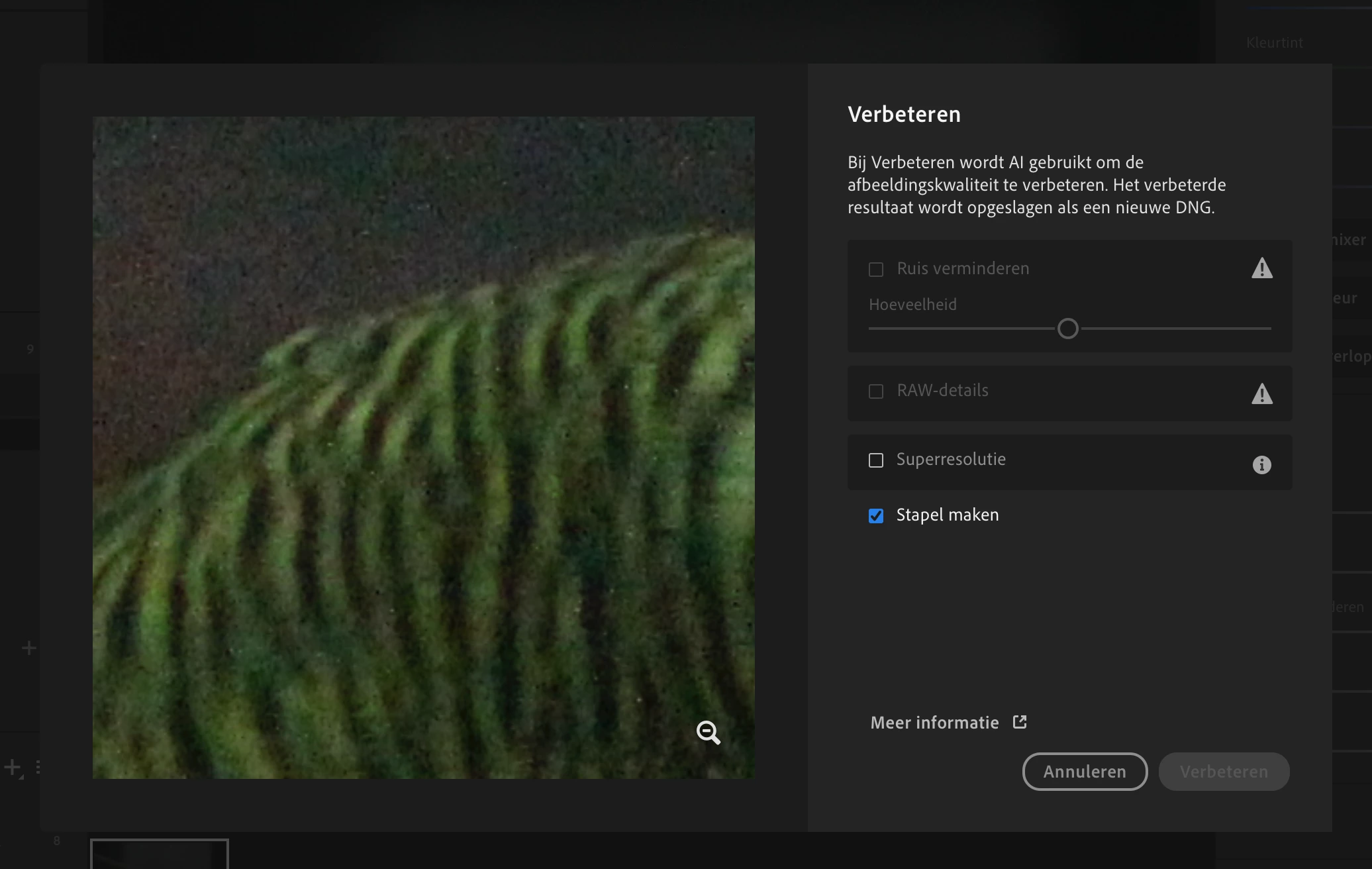Click external-link icon after Meer informatie
The height and width of the screenshot is (869, 1372).
pyautogui.click(x=1020, y=722)
